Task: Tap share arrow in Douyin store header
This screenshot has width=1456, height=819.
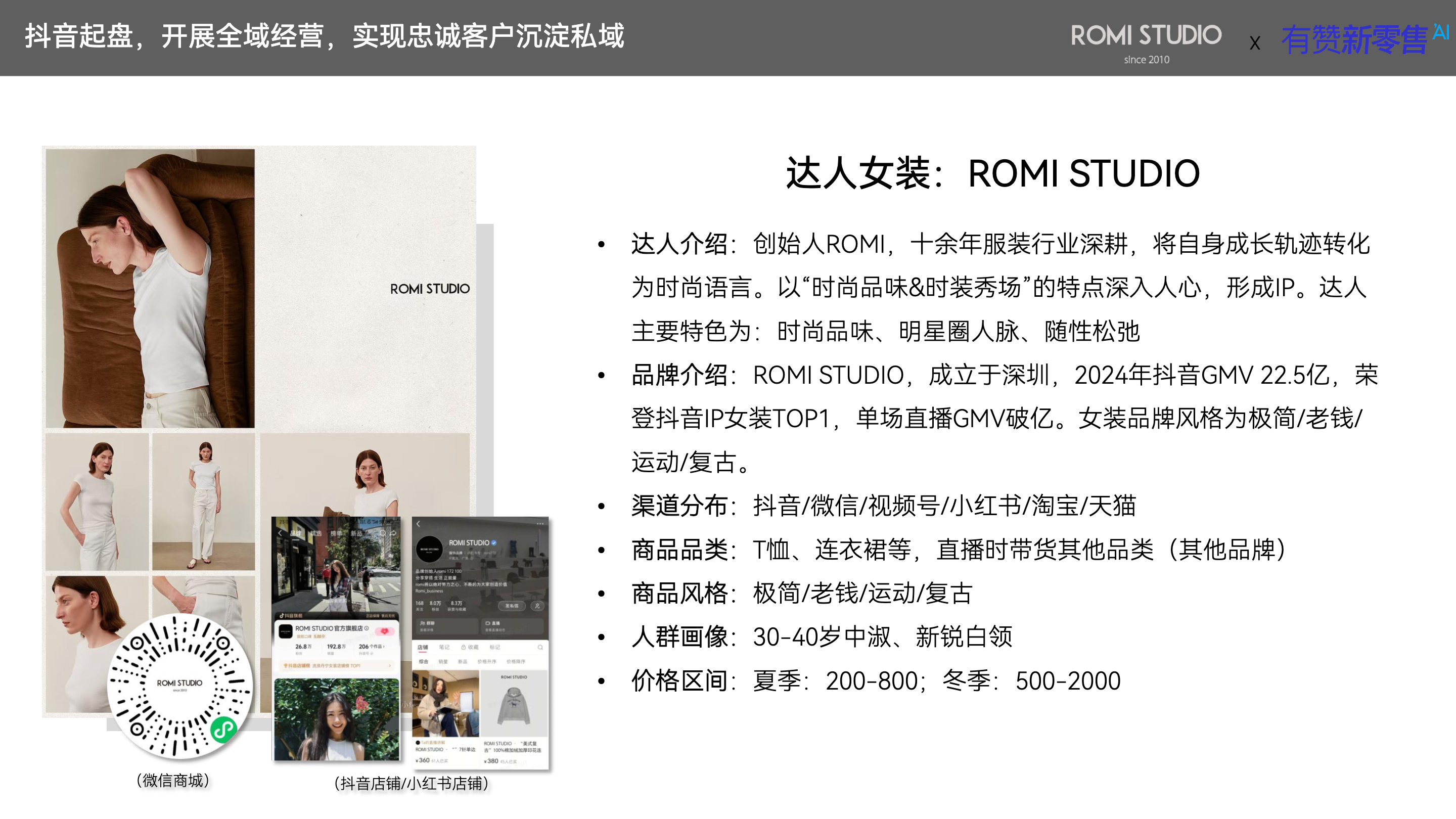Action: 393,533
